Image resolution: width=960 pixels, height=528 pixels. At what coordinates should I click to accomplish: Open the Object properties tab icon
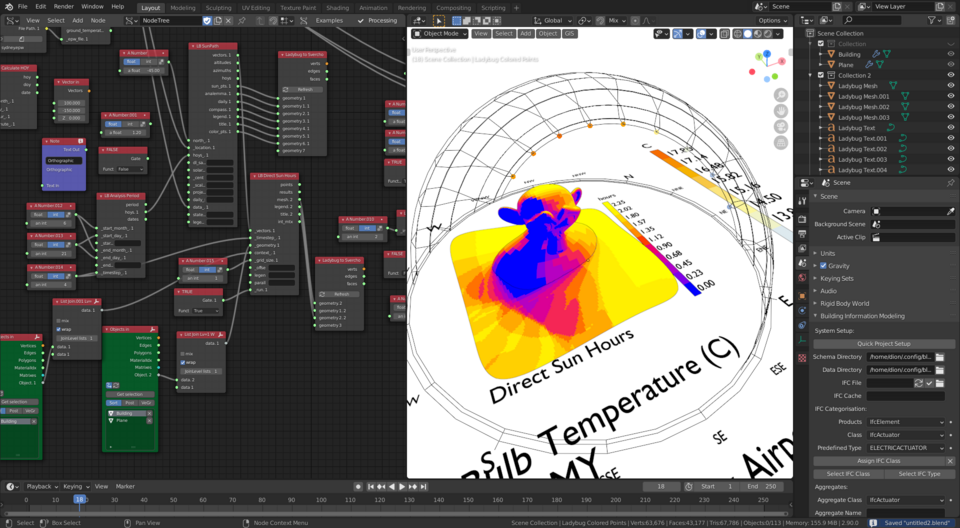[802, 296]
